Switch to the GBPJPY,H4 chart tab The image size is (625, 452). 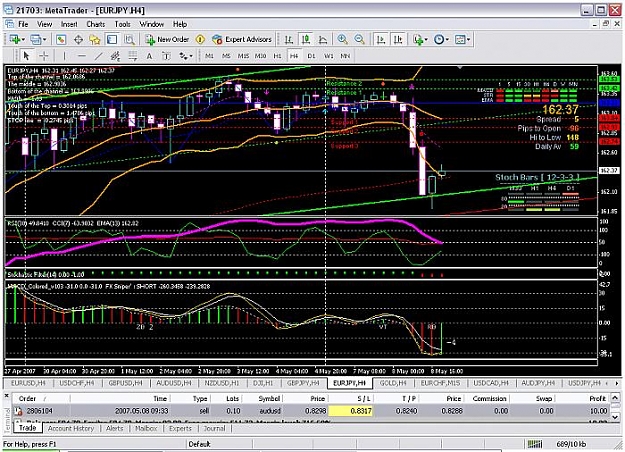303,383
